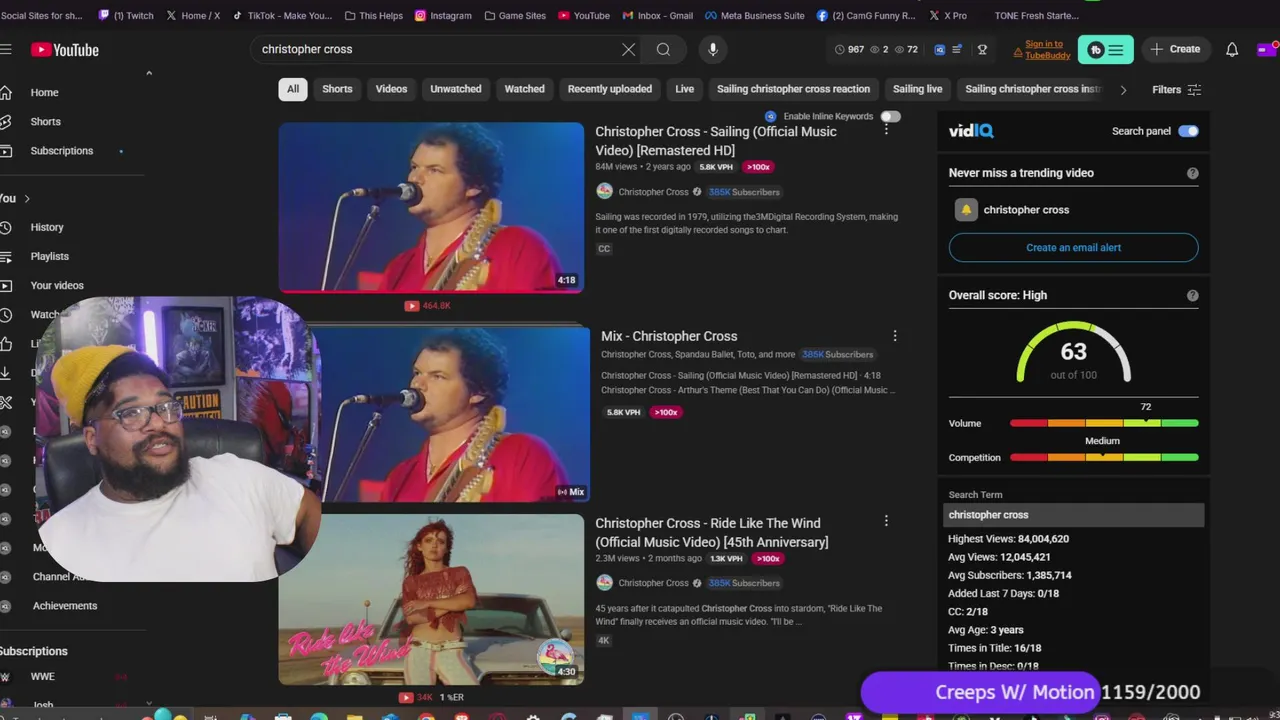1280x720 pixels.
Task: Open the Instagram bookmark in bookmarks bar
Action: coord(443,16)
